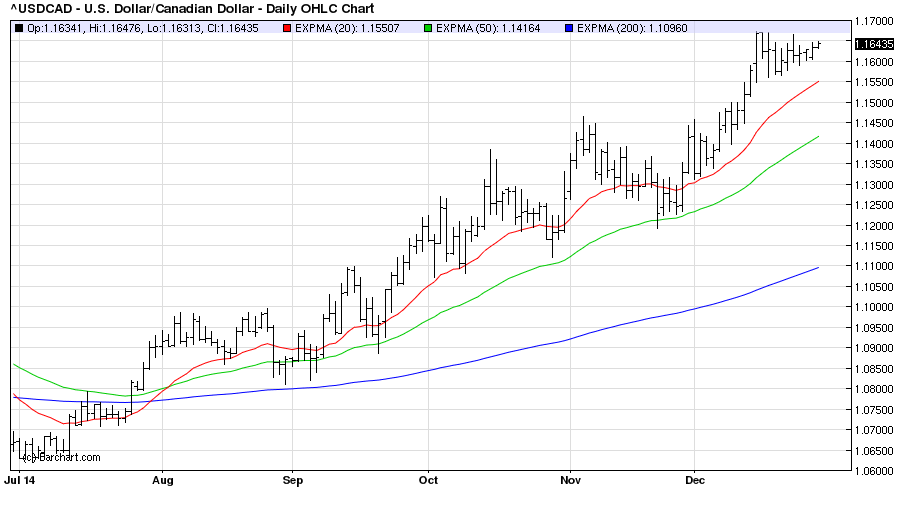Click the Oct date axis label
The height and width of the screenshot is (511, 900).
428,480
